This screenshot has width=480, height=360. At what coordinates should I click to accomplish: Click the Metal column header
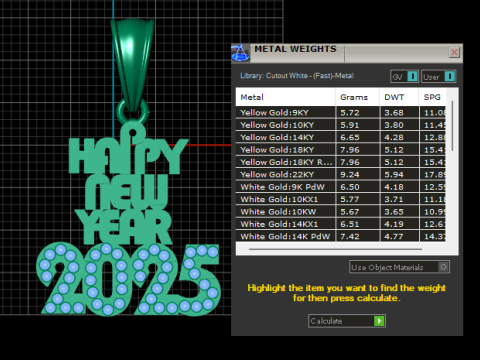point(286,97)
